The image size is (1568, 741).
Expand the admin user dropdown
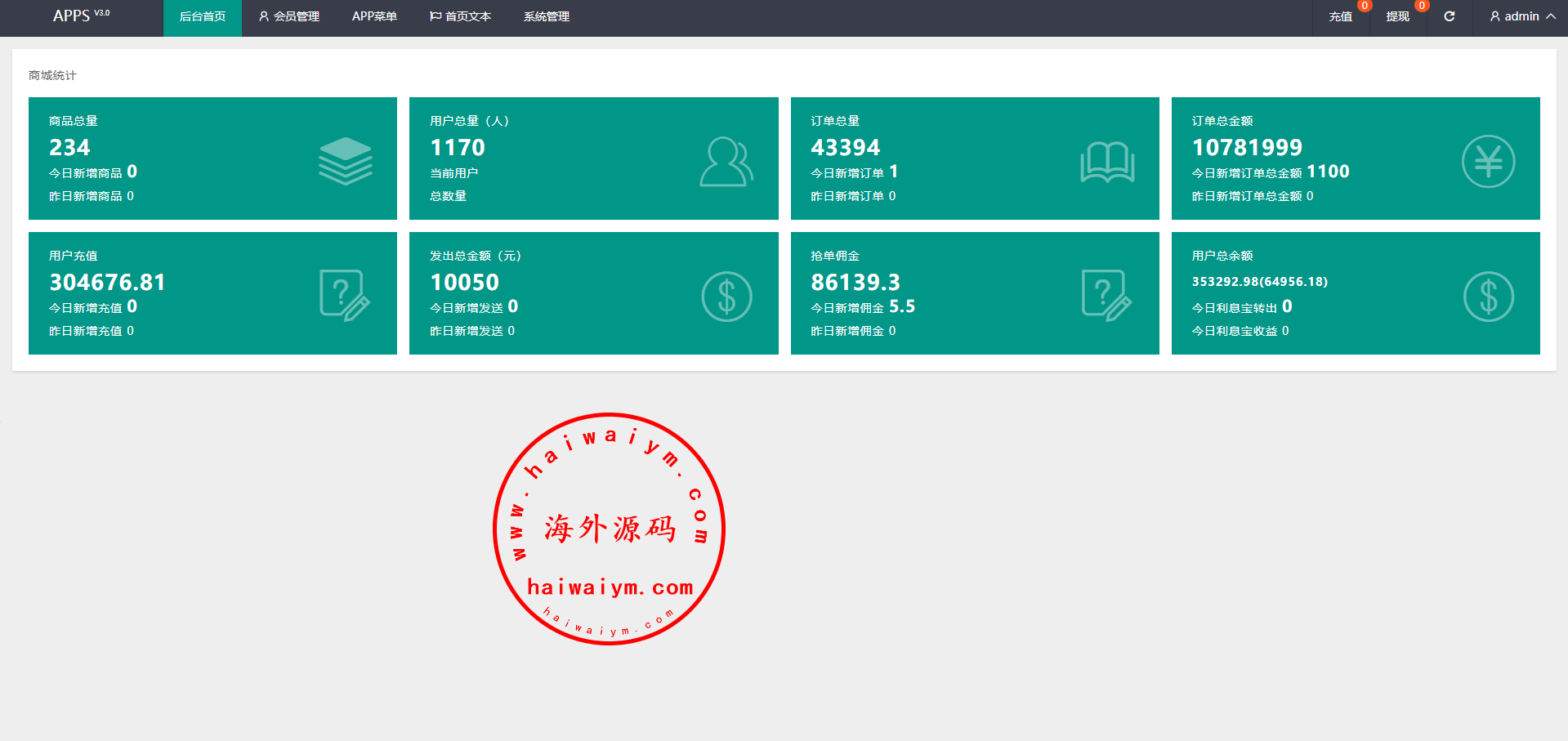(x=1522, y=16)
